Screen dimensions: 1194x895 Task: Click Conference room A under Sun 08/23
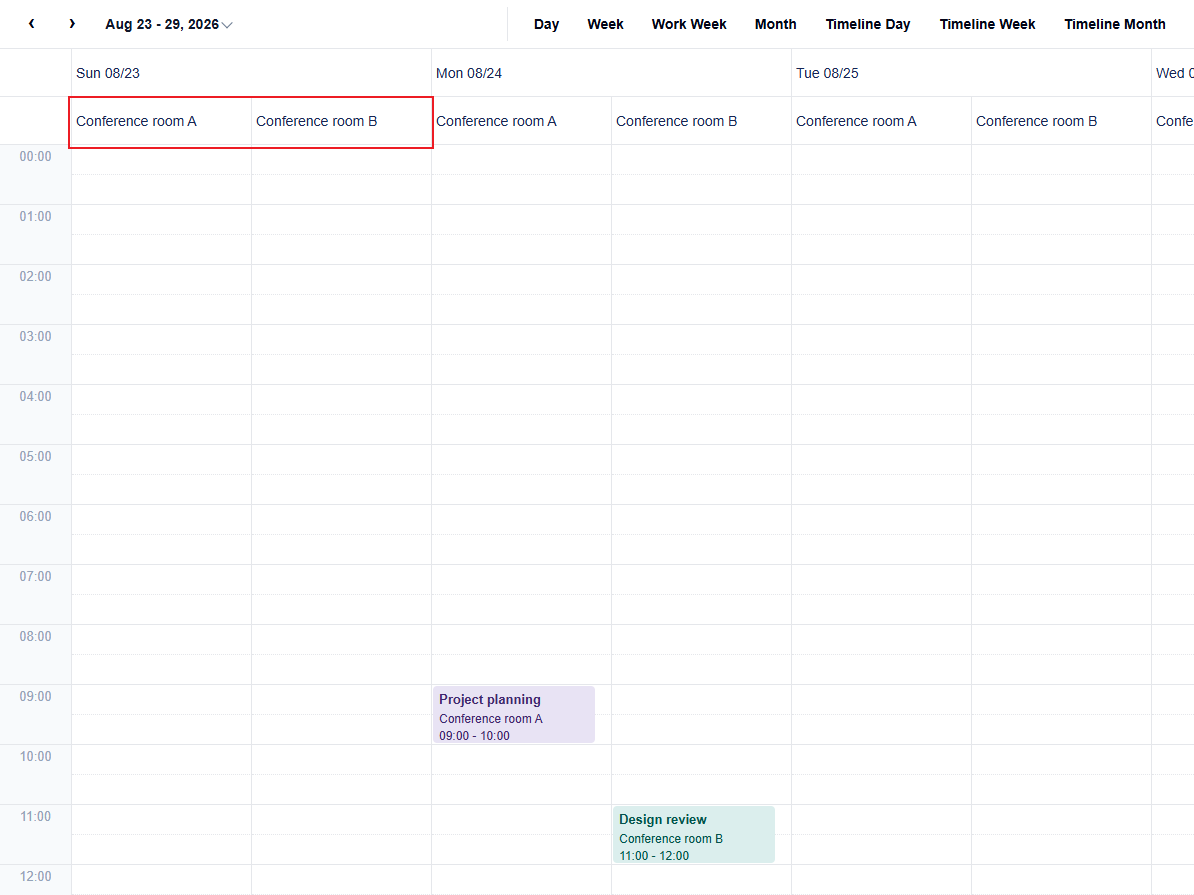coord(161,121)
